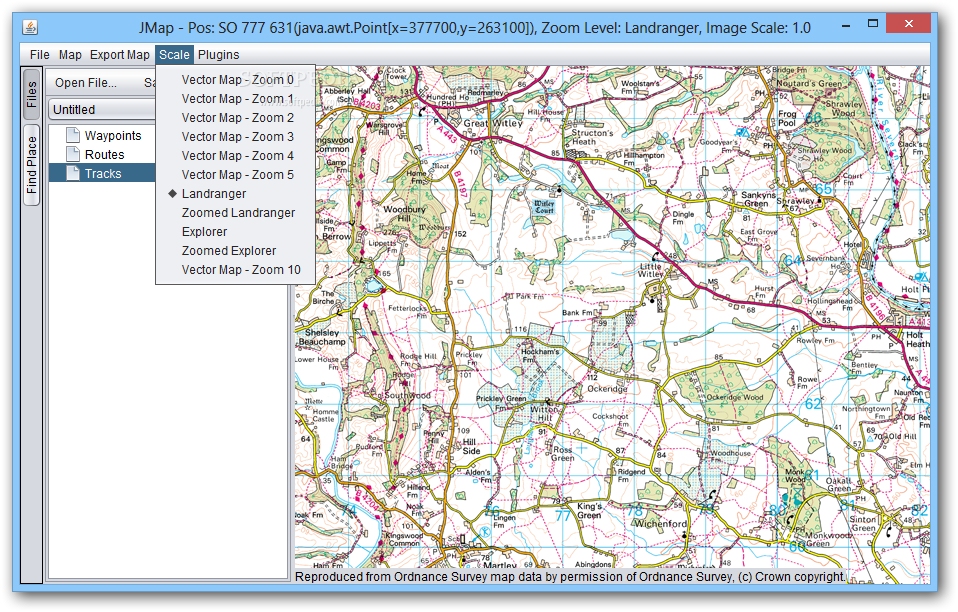Image resolution: width=958 pixels, height=612 pixels.
Task: Choose Zoomed Landranger scale
Action: point(236,213)
